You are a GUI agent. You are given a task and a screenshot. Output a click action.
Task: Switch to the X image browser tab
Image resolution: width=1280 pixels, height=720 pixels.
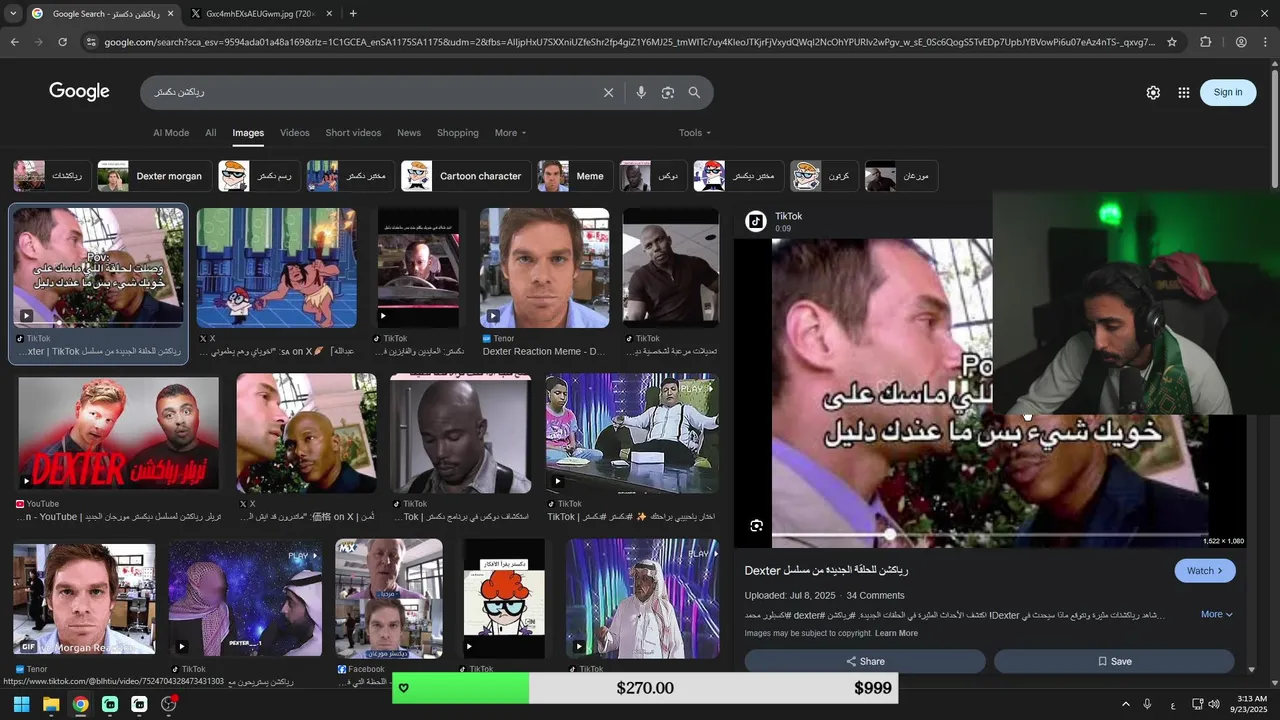[260, 14]
